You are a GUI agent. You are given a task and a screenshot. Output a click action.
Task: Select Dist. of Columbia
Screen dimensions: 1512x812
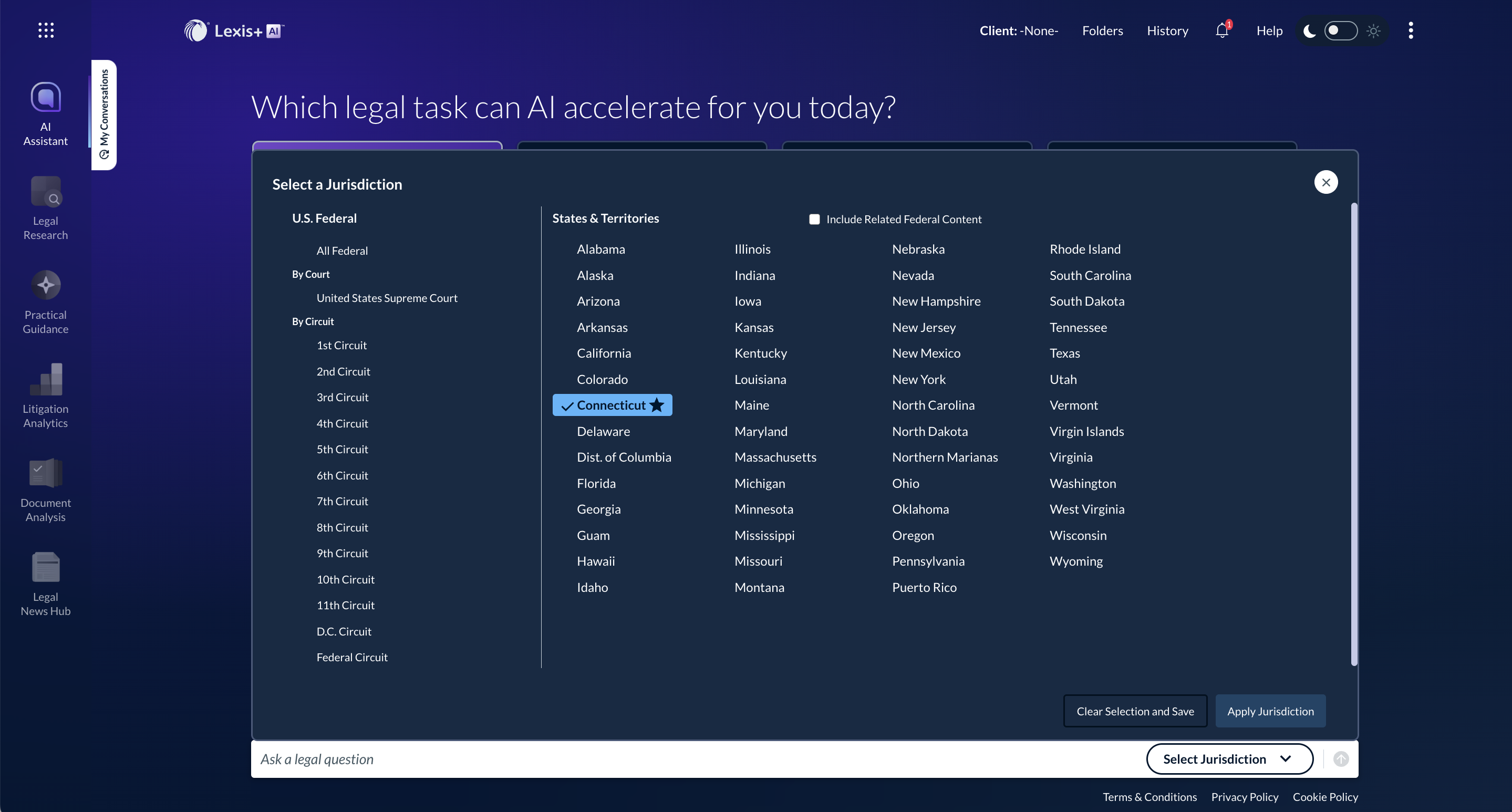point(624,457)
